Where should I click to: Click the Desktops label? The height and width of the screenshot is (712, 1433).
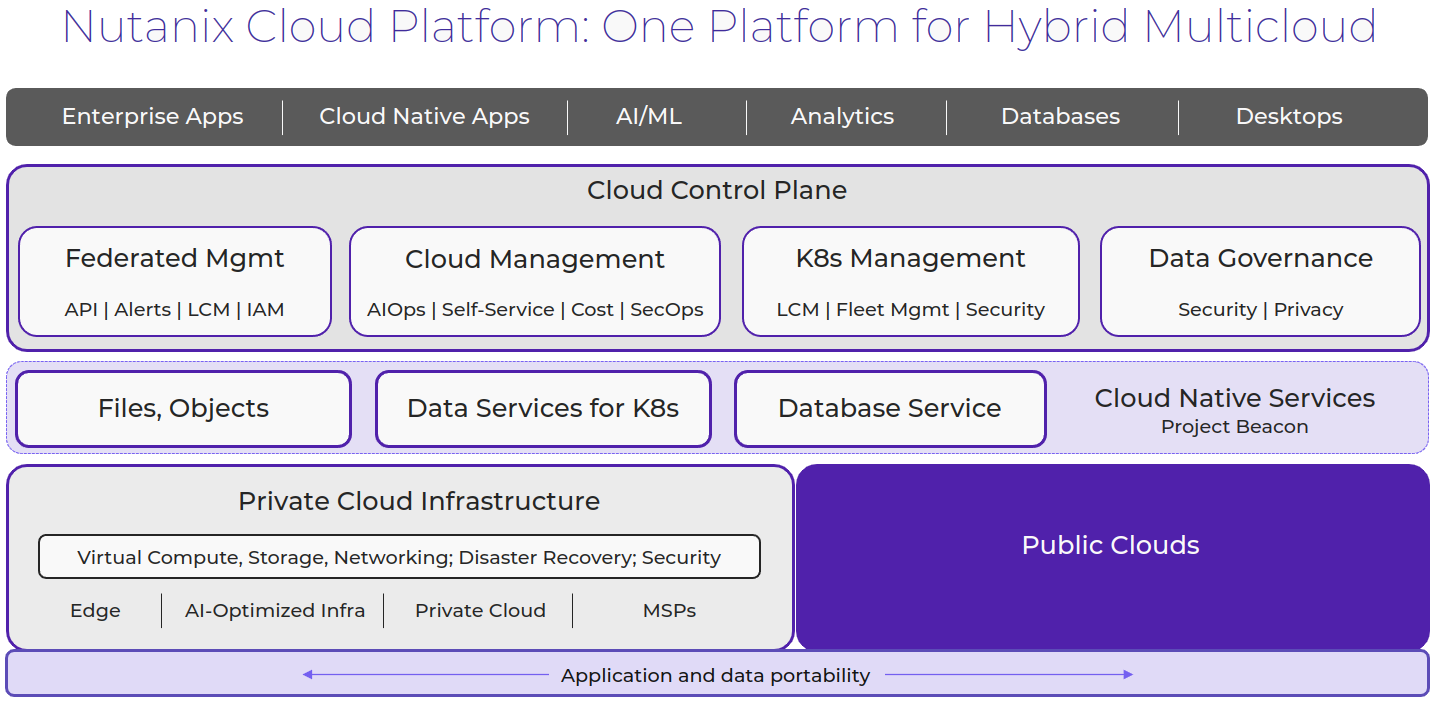pyautogui.click(x=1289, y=117)
